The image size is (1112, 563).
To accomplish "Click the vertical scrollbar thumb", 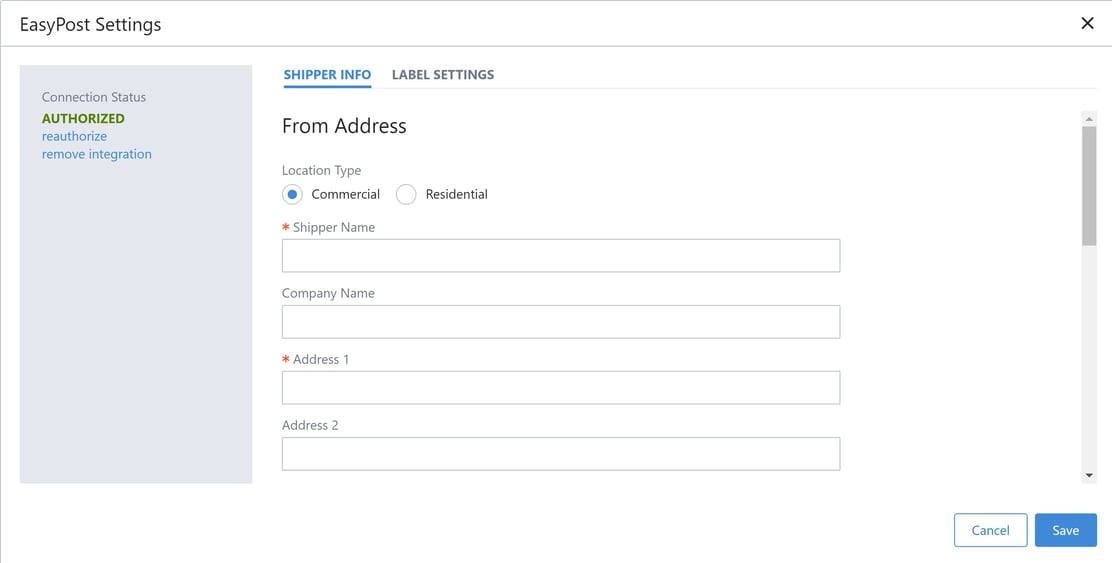I will point(1089,186).
